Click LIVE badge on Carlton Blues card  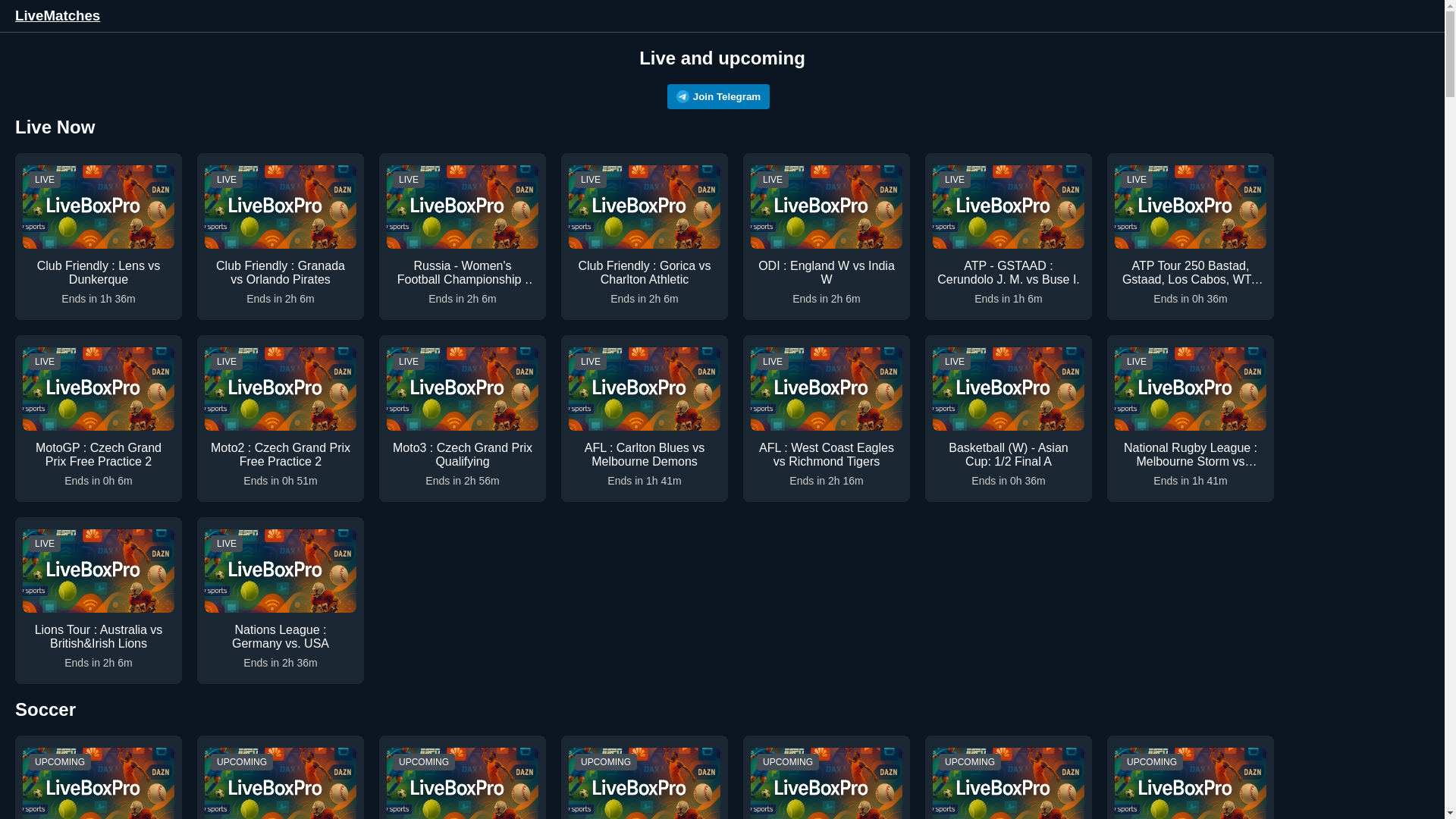click(x=591, y=362)
